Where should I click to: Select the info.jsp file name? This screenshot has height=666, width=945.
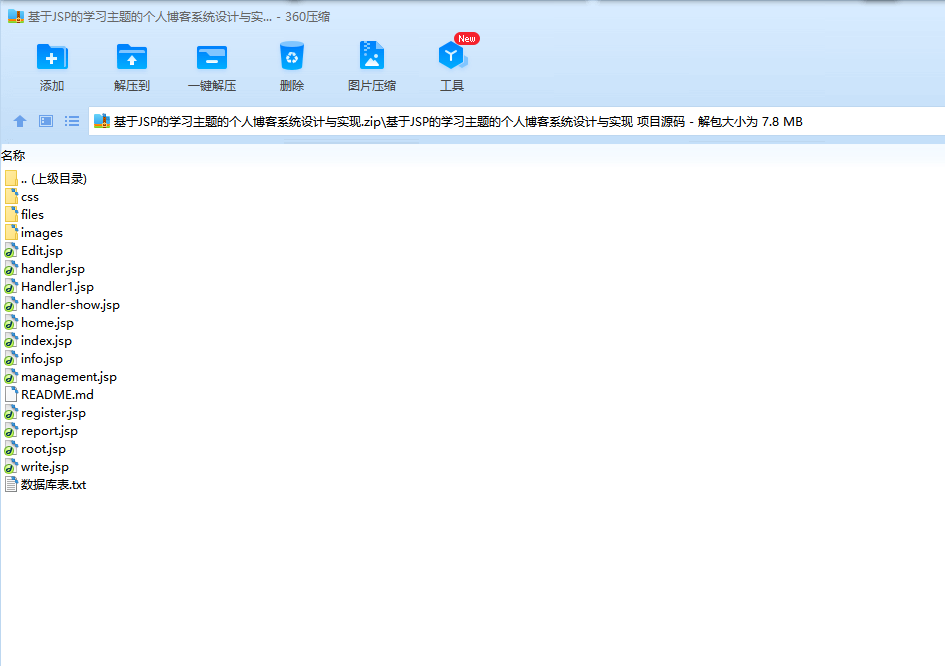pyautogui.click(x=42, y=359)
